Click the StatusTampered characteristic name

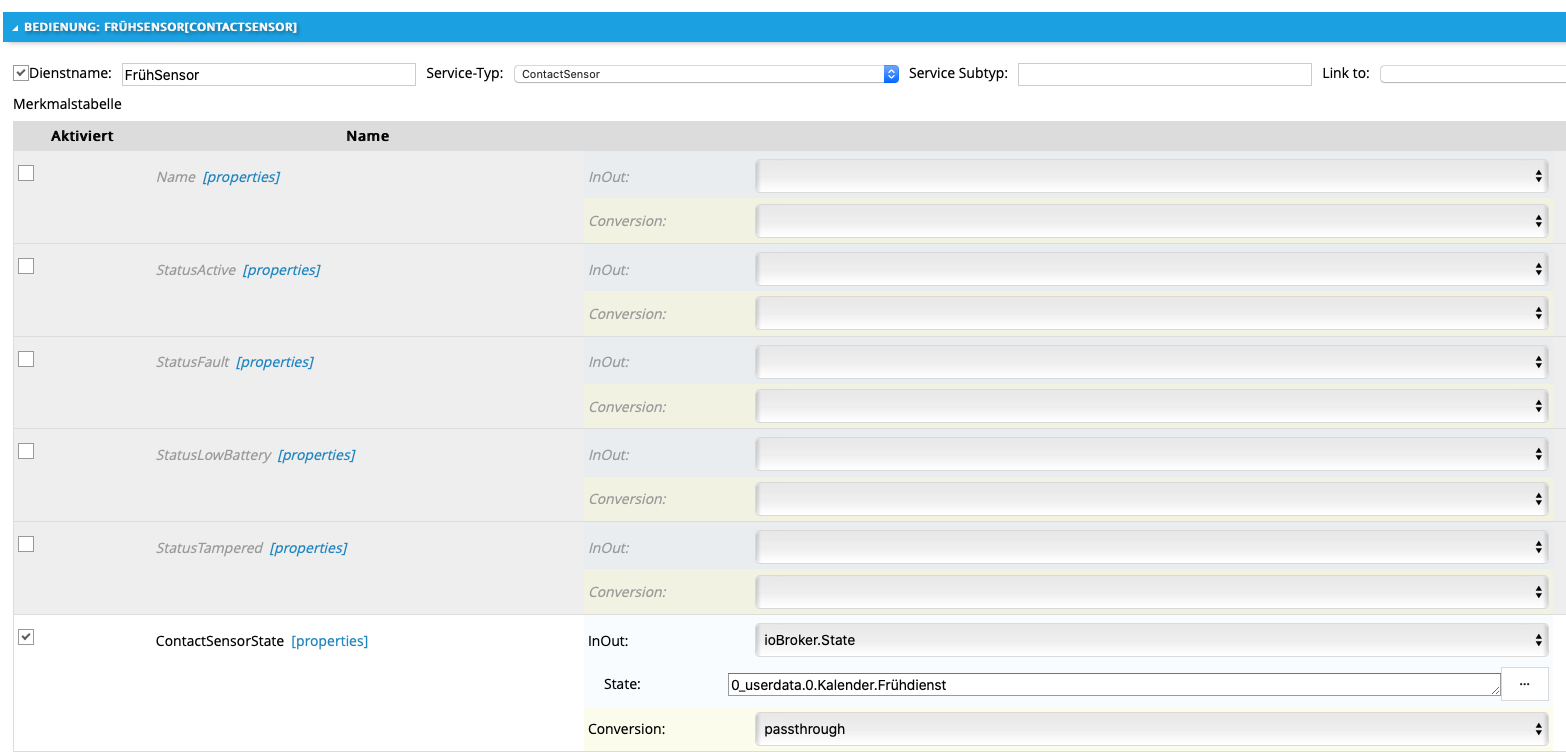pyautogui.click(x=209, y=548)
